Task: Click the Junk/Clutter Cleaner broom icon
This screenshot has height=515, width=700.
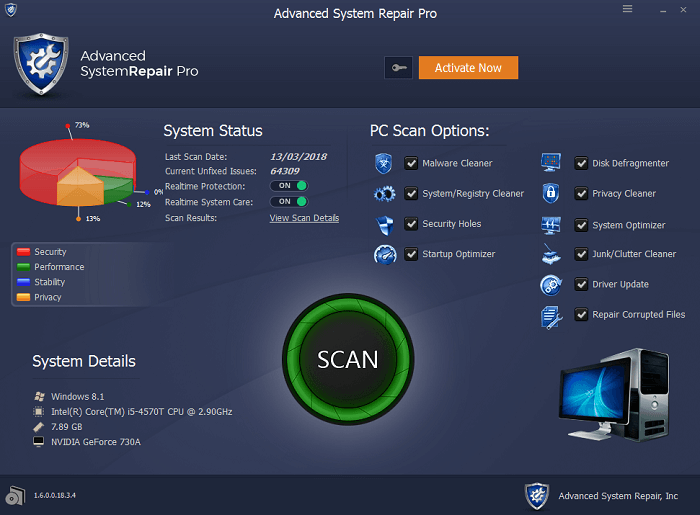Action: [x=551, y=254]
